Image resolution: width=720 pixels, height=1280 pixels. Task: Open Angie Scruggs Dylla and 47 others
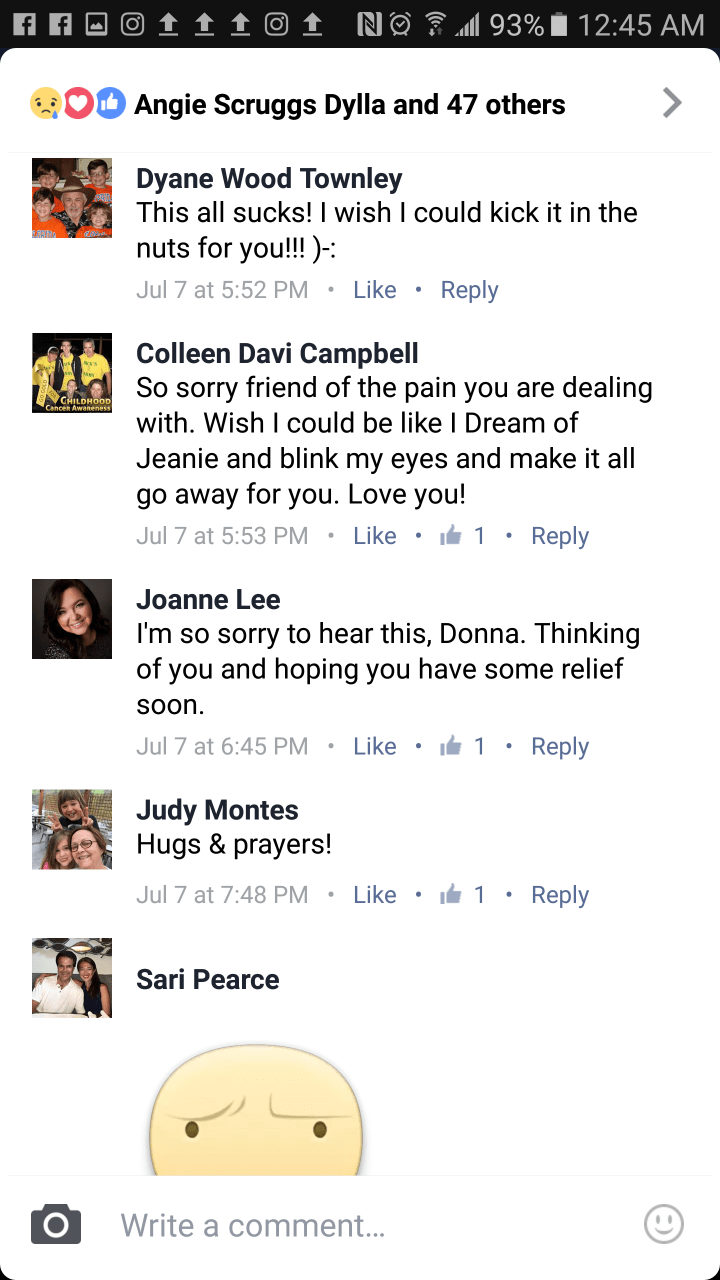(x=349, y=104)
